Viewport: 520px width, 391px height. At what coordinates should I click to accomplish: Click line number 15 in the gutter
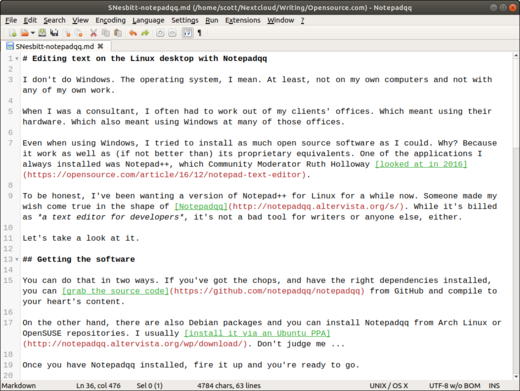click(x=9, y=280)
